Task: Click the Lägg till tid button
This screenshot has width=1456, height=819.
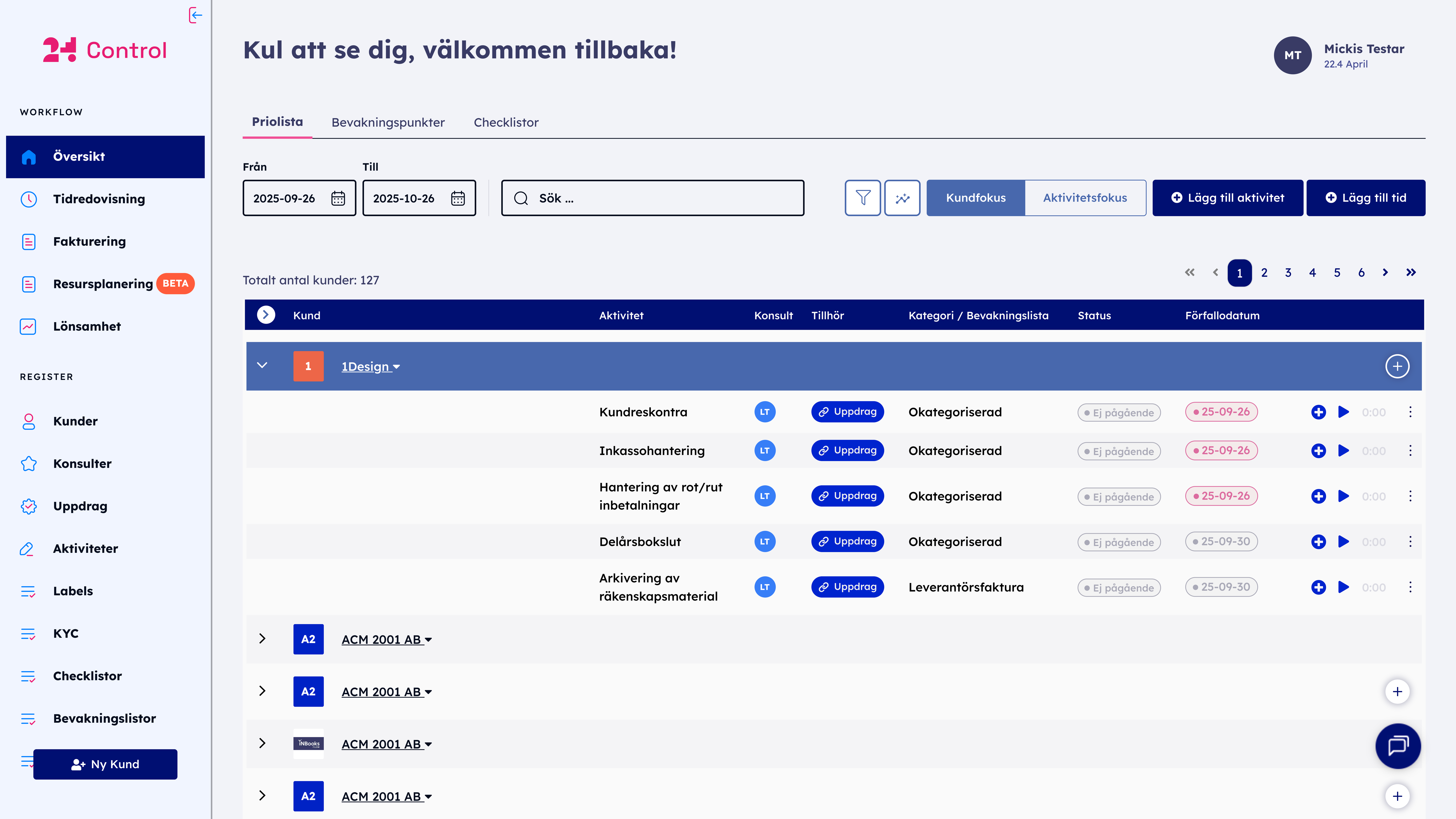Action: (x=1365, y=198)
